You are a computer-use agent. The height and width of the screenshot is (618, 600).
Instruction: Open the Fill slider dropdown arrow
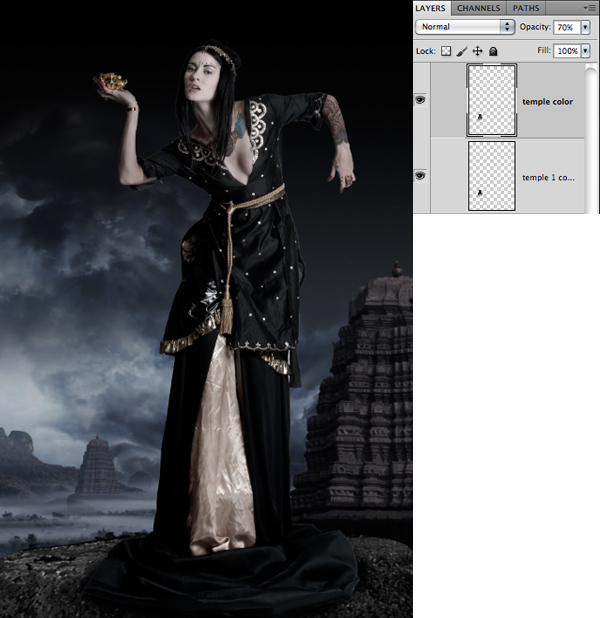pyautogui.click(x=585, y=51)
